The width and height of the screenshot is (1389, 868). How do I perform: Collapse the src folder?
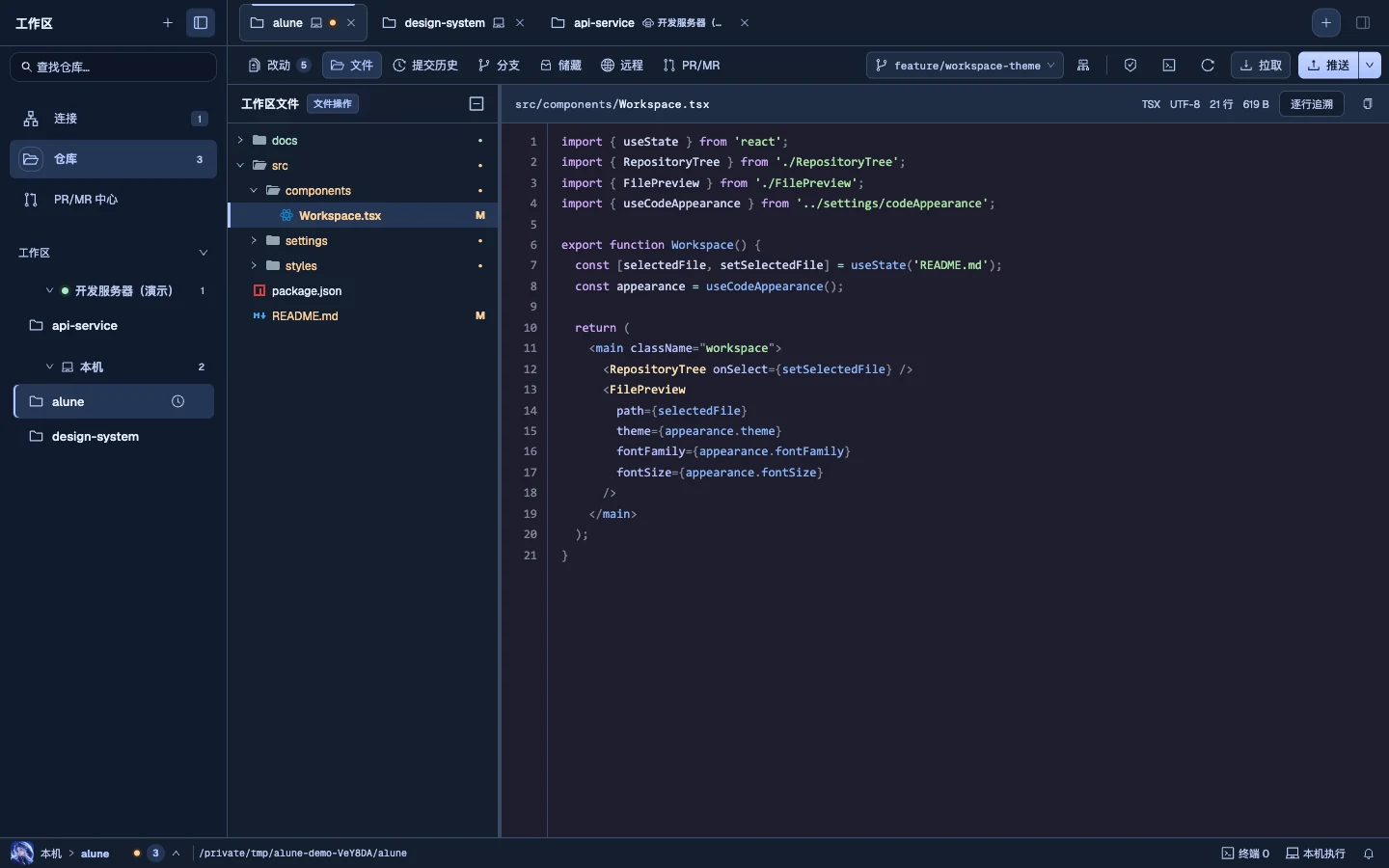coord(241,166)
